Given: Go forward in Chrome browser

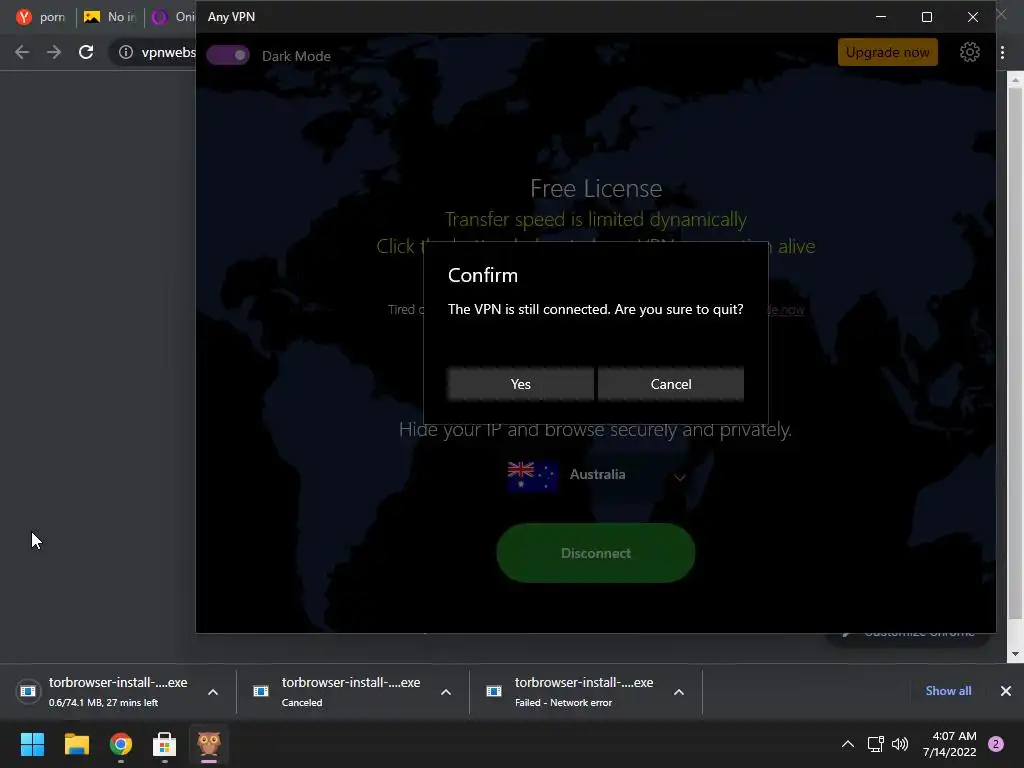Looking at the screenshot, I should click(54, 52).
